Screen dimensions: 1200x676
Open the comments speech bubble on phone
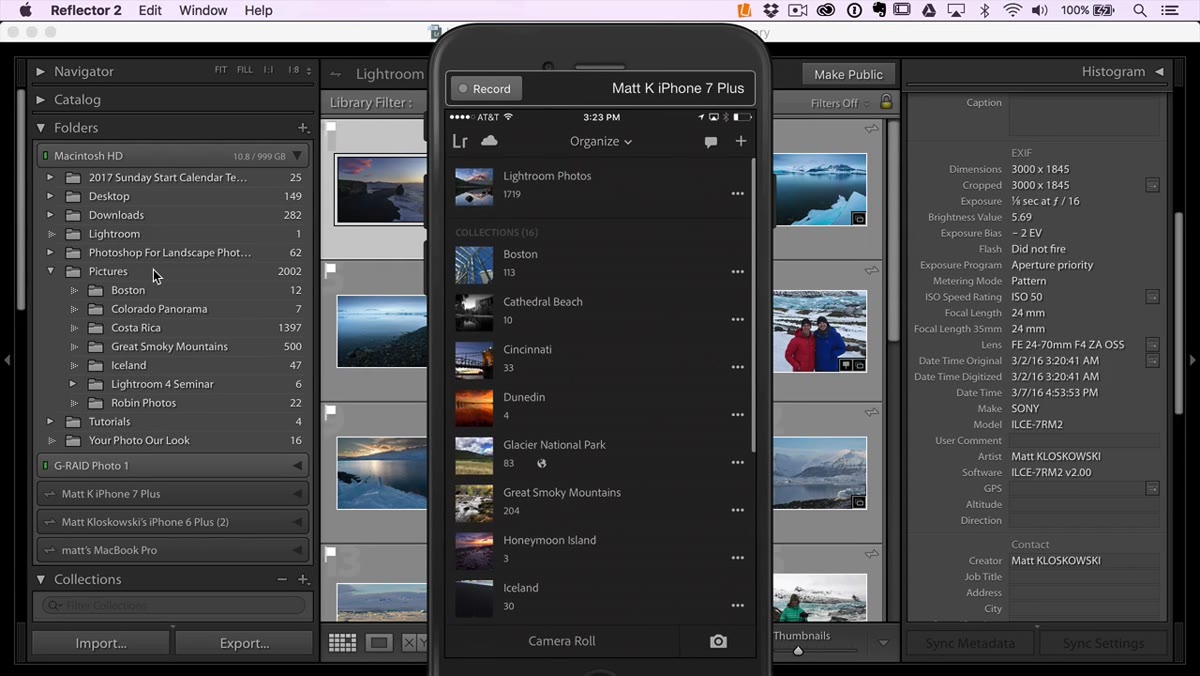click(x=711, y=142)
